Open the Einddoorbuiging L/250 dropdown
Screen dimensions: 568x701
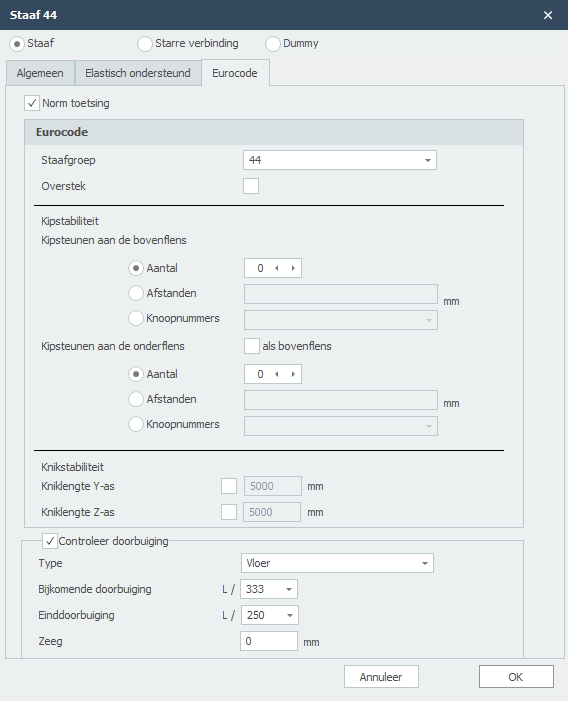coord(270,615)
